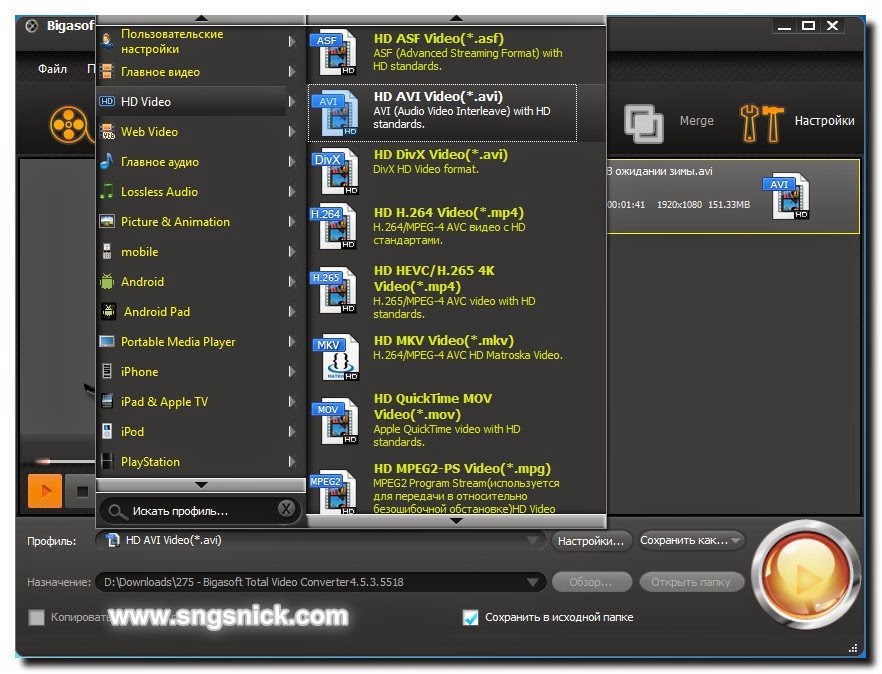882x674 pixels.
Task: Expand the Главное видео submenu arrow
Action: pyautogui.click(x=292, y=71)
